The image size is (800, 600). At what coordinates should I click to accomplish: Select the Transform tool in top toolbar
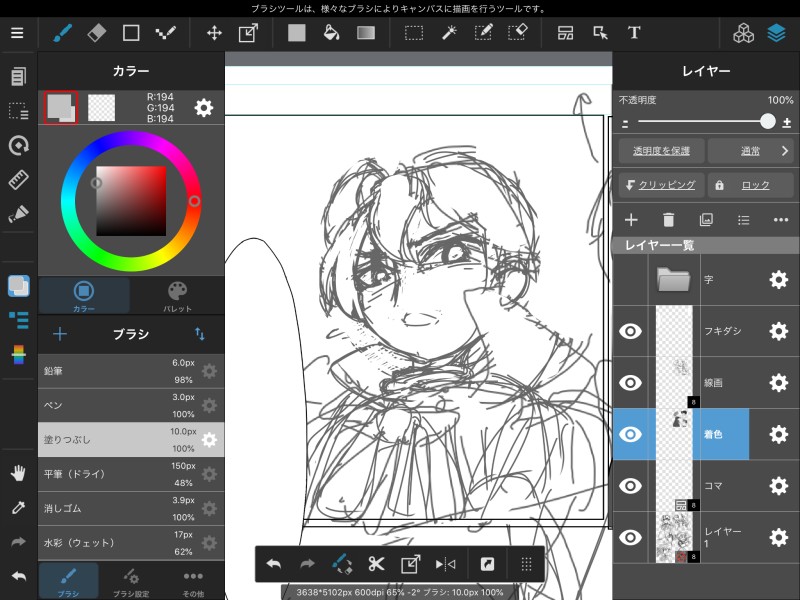(x=248, y=34)
